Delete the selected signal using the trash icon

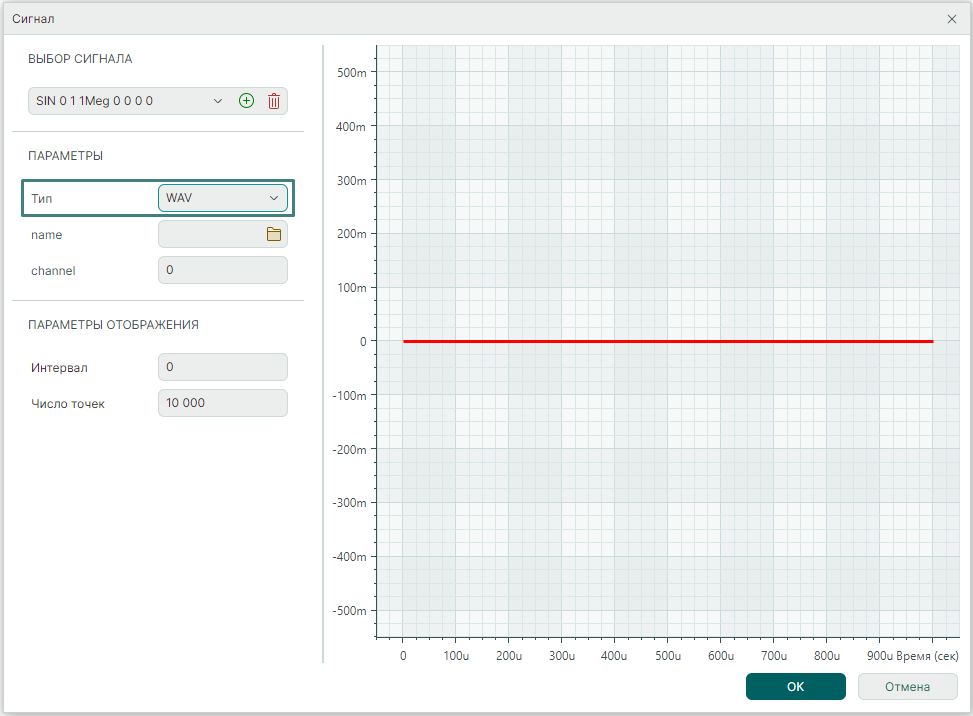(274, 101)
